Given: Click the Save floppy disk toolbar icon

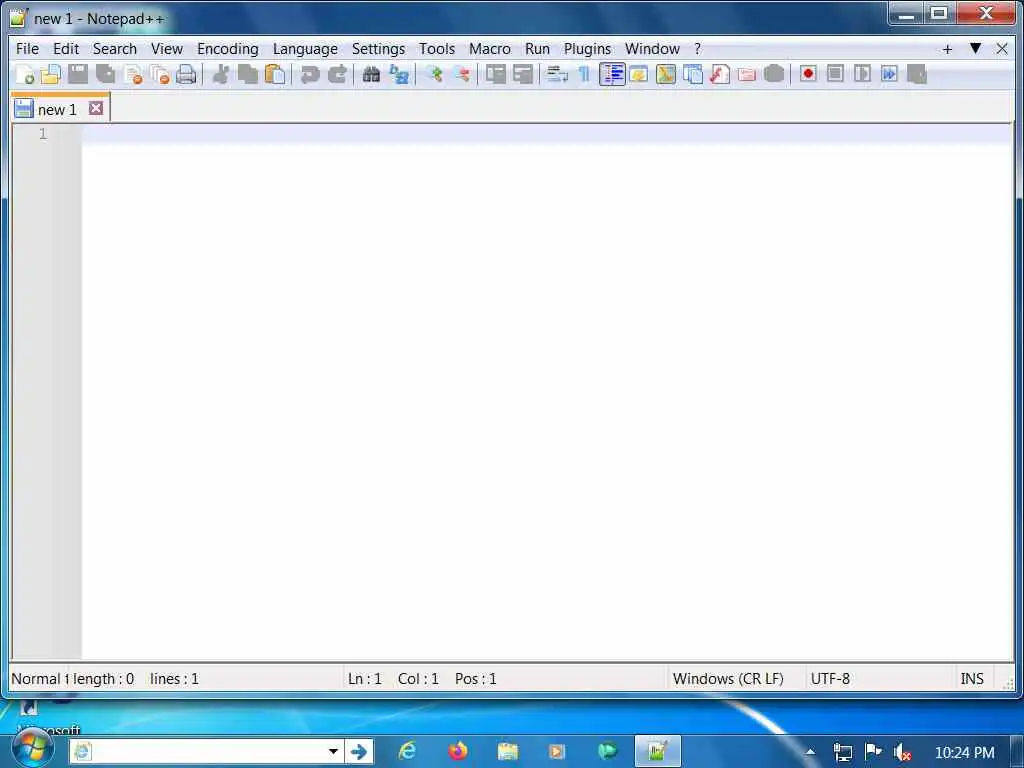Looking at the screenshot, I should [x=78, y=74].
